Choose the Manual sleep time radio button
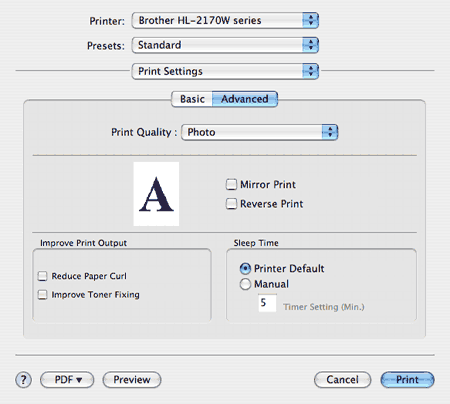 tap(245, 284)
